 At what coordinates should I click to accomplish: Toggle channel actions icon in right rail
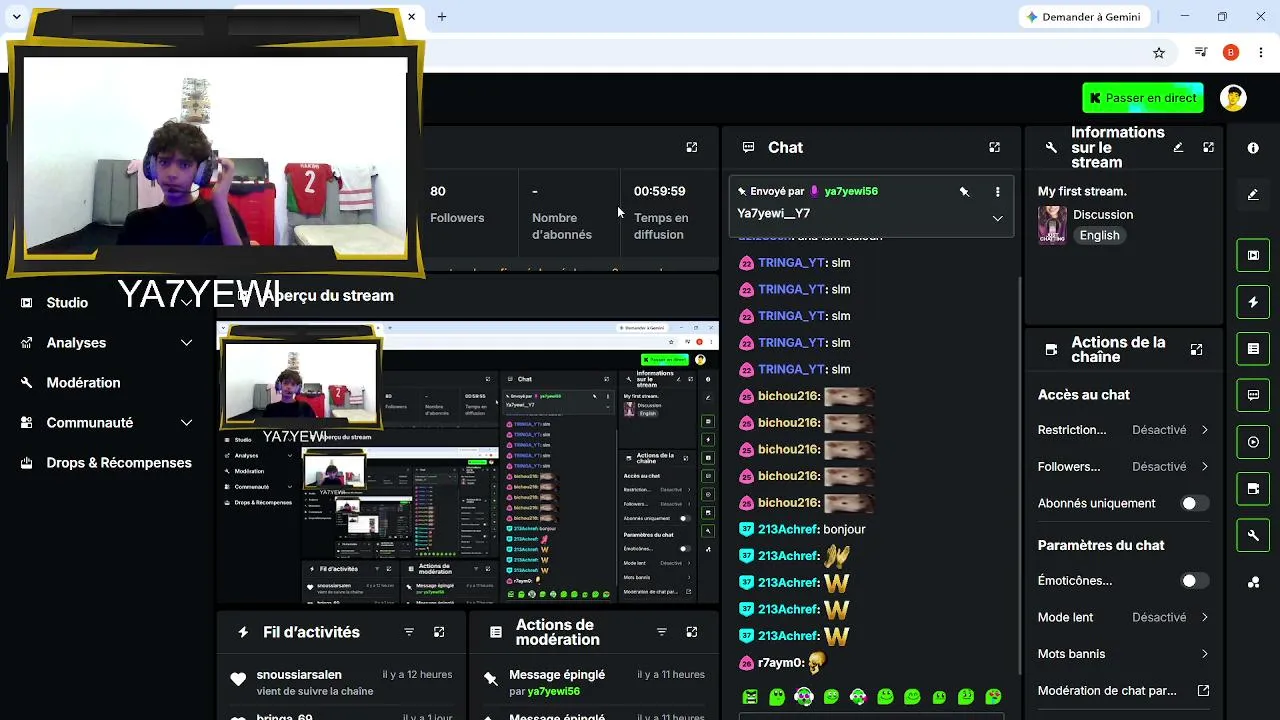pyautogui.click(x=1253, y=489)
